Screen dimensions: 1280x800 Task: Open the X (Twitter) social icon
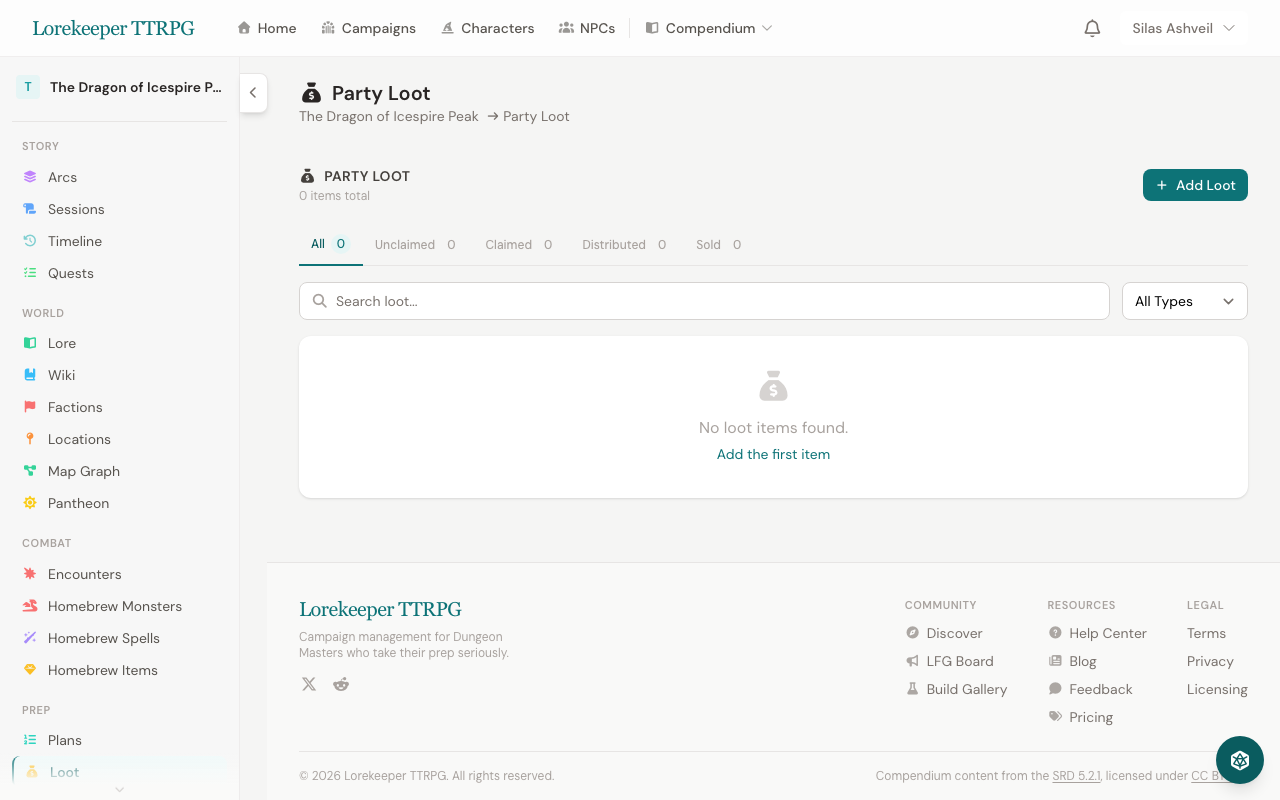(309, 684)
